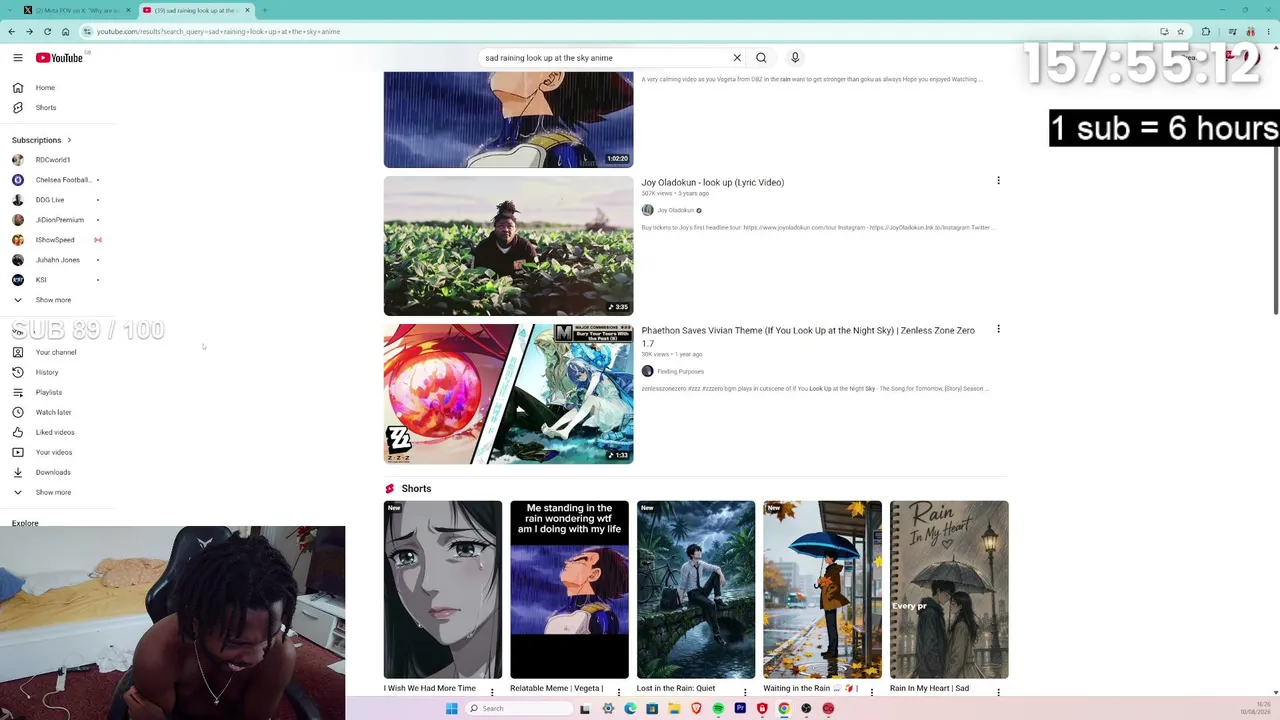
Task: Bookmark this page with the star icon
Action: [x=1180, y=32]
